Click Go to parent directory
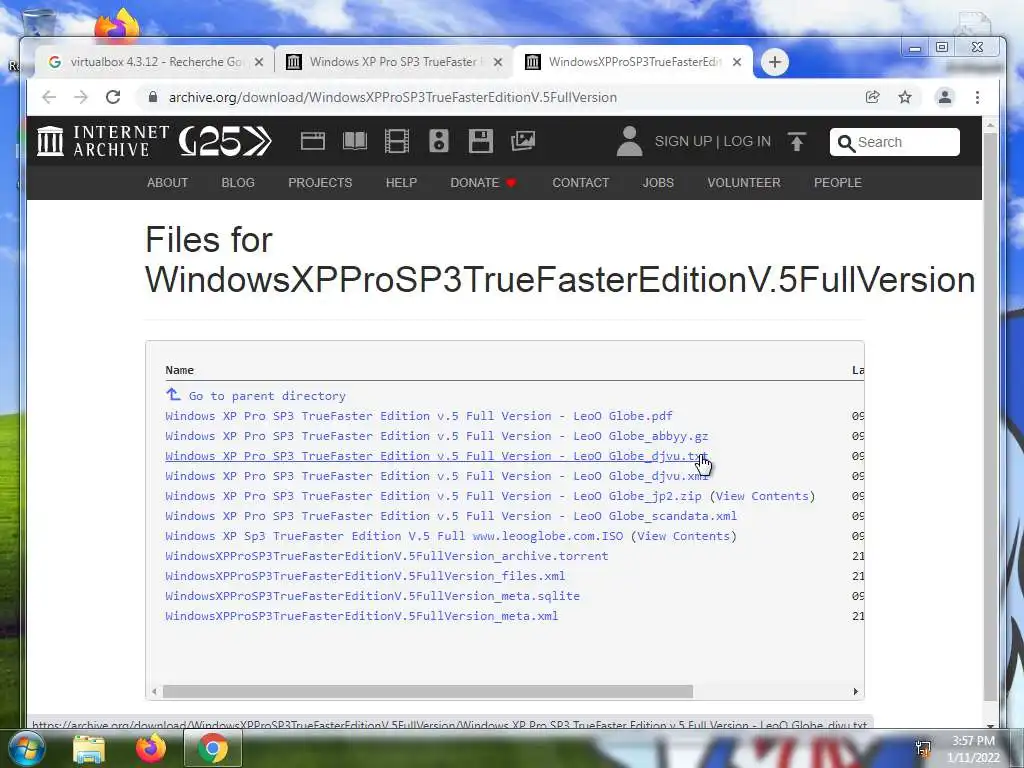 255,396
